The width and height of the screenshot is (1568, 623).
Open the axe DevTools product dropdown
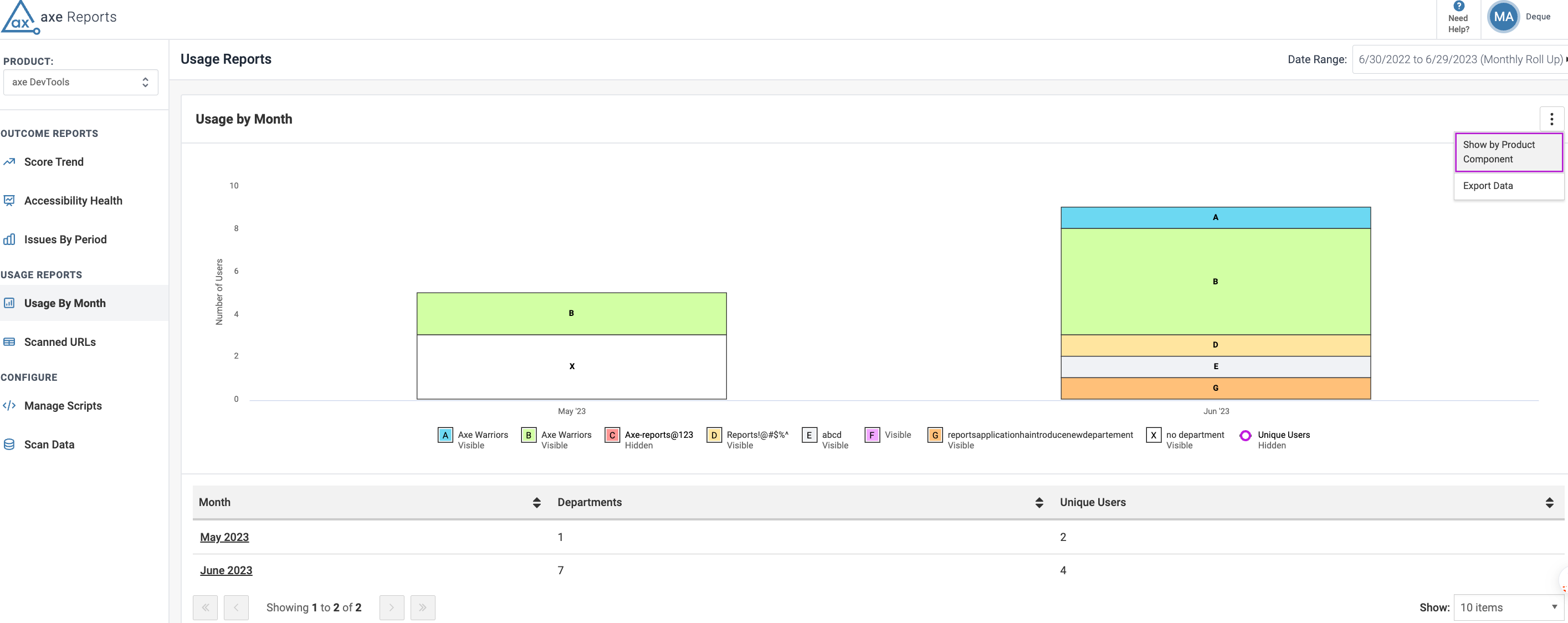(80, 82)
